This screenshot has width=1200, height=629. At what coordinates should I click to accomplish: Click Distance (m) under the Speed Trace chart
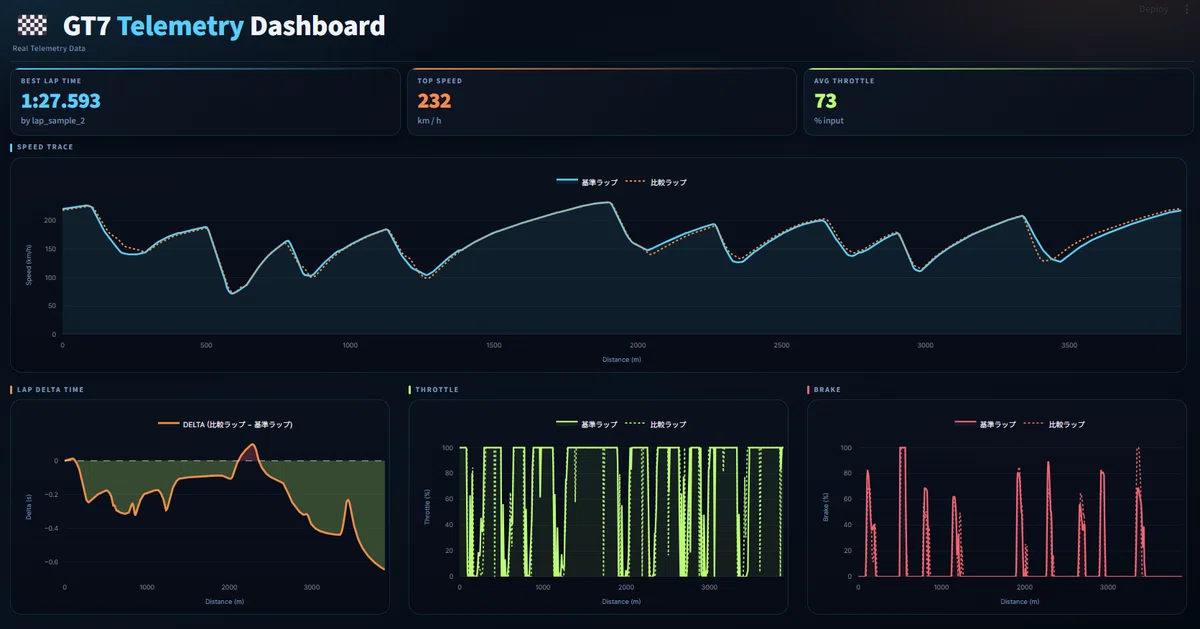click(622, 359)
